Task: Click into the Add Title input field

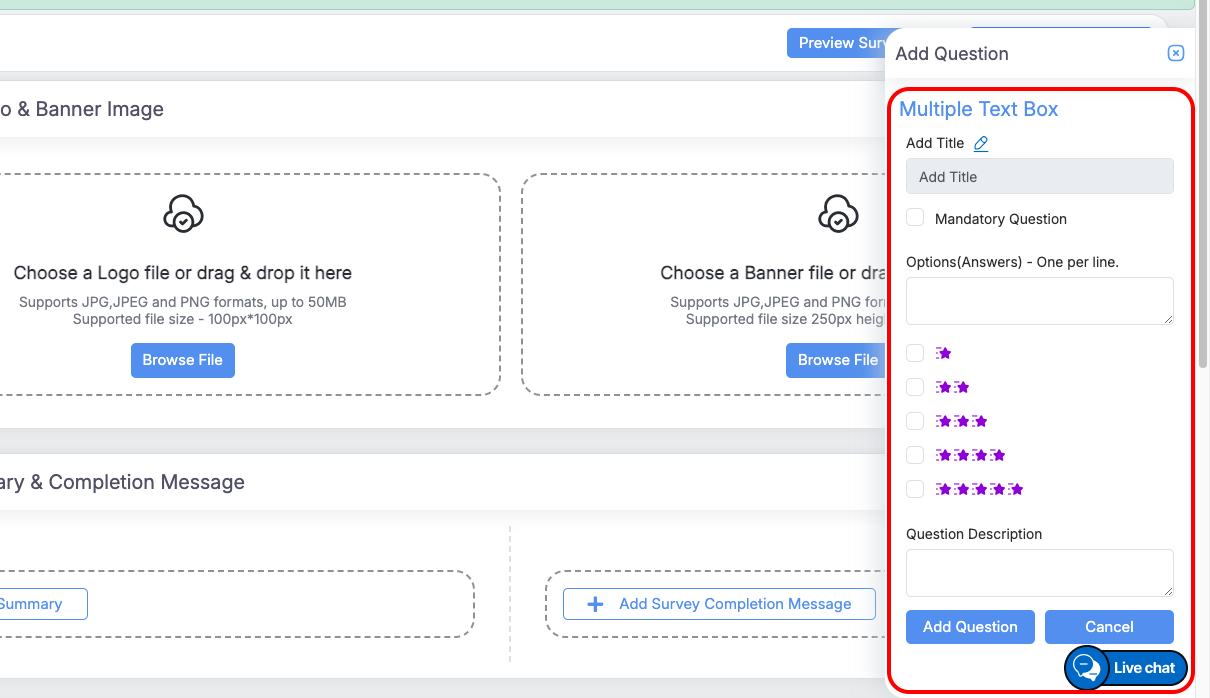Action: point(1039,177)
